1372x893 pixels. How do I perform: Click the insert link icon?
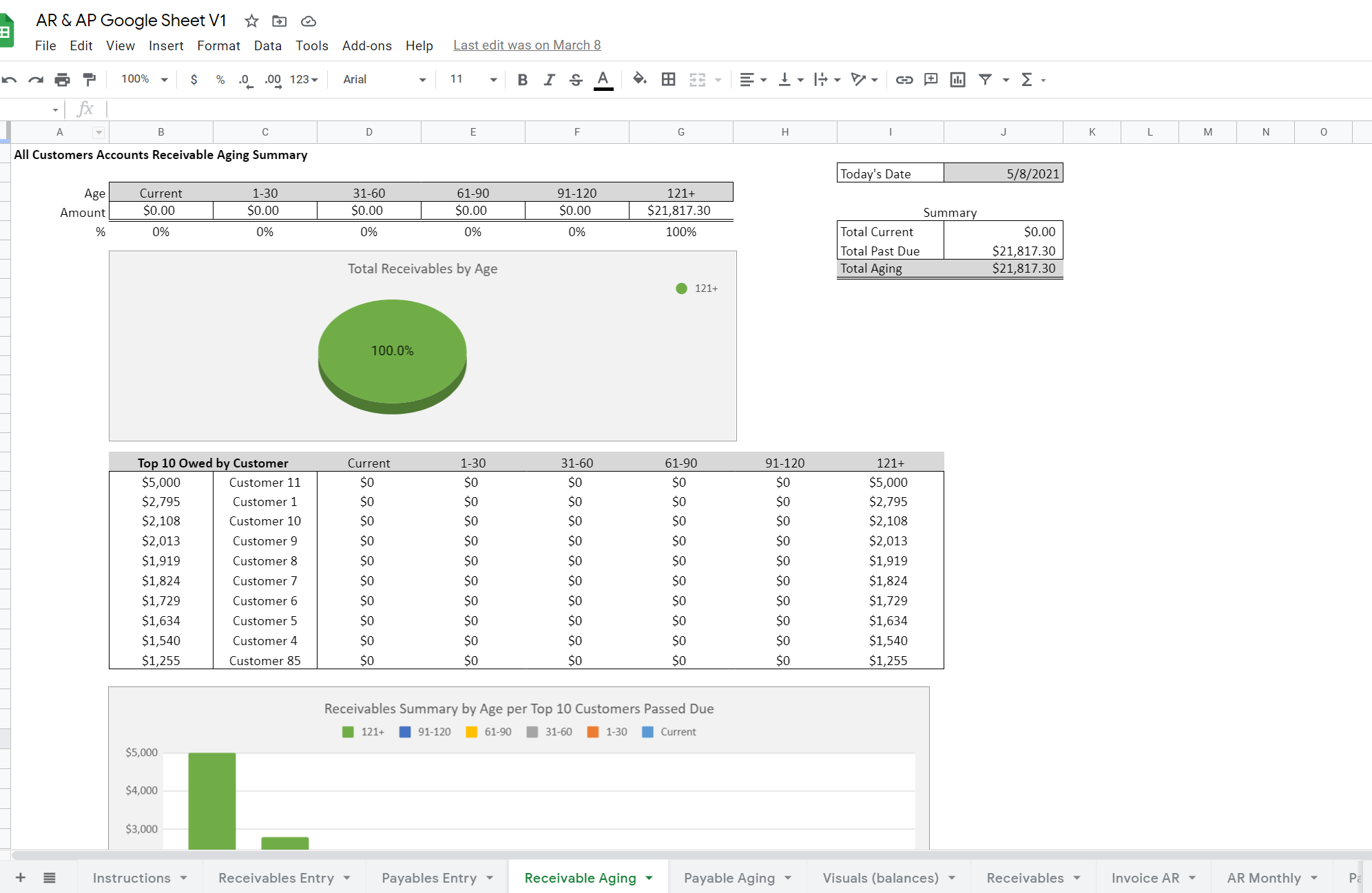click(904, 80)
